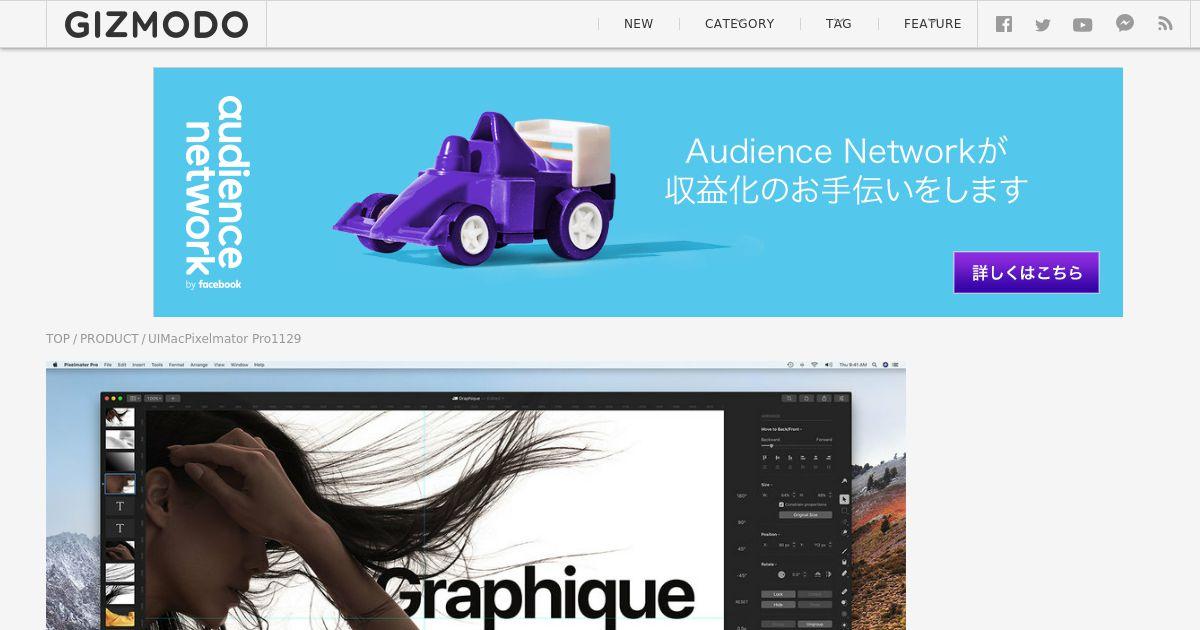Open the Gizmodo YouTube icon

[x=1083, y=25]
